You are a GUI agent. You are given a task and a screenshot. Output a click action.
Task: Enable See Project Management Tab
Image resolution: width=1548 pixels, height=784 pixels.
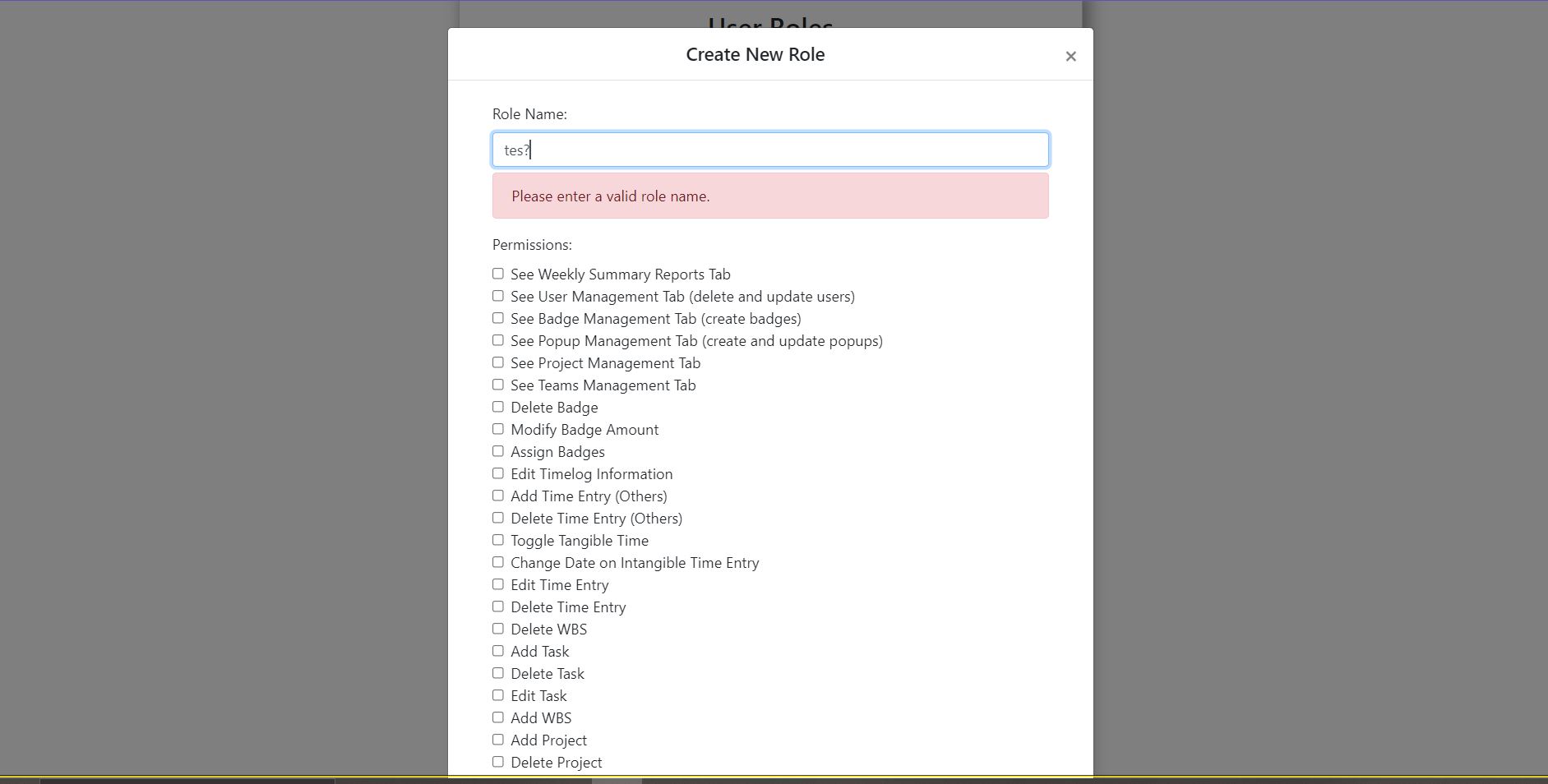pyautogui.click(x=498, y=362)
